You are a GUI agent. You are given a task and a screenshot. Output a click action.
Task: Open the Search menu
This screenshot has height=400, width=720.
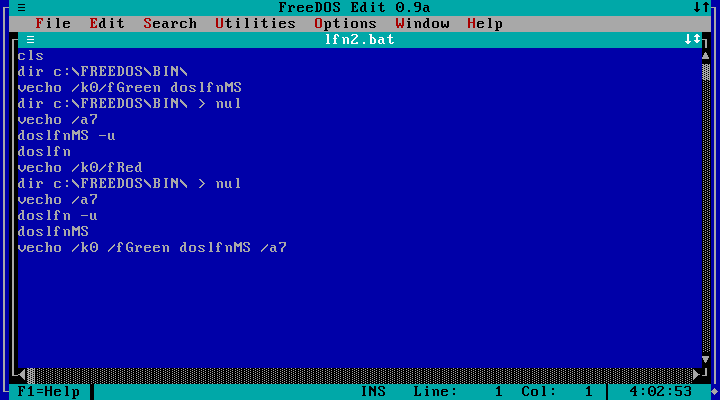pos(170,23)
